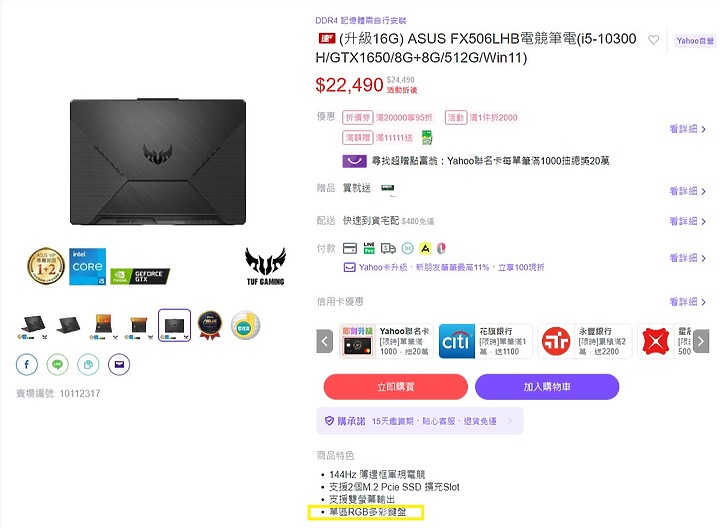Click the credit card payment icon
This screenshot has width=720, height=528.
pyautogui.click(x=350, y=248)
